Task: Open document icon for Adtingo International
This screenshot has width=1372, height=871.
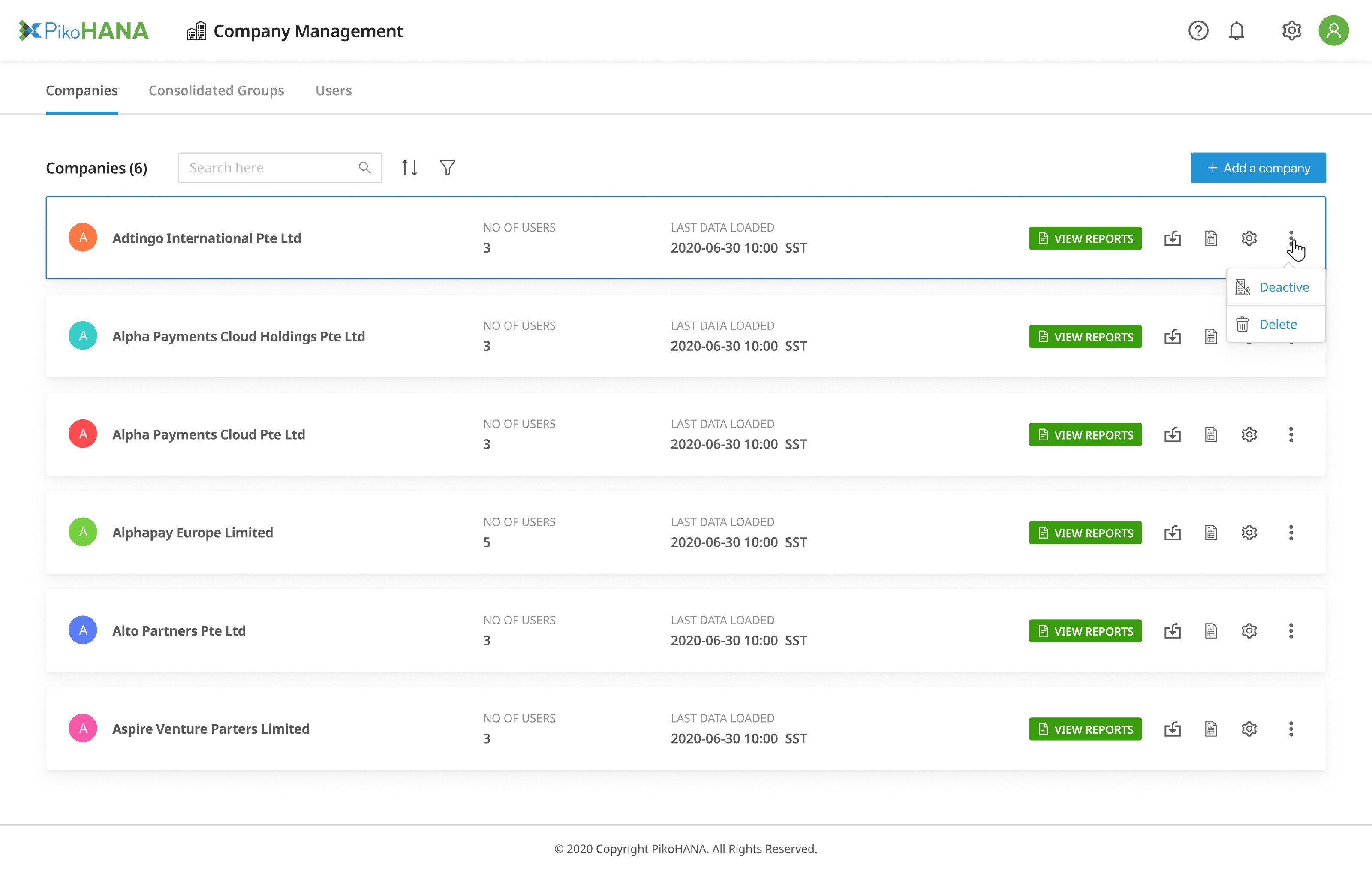Action: pyautogui.click(x=1211, y=238)
